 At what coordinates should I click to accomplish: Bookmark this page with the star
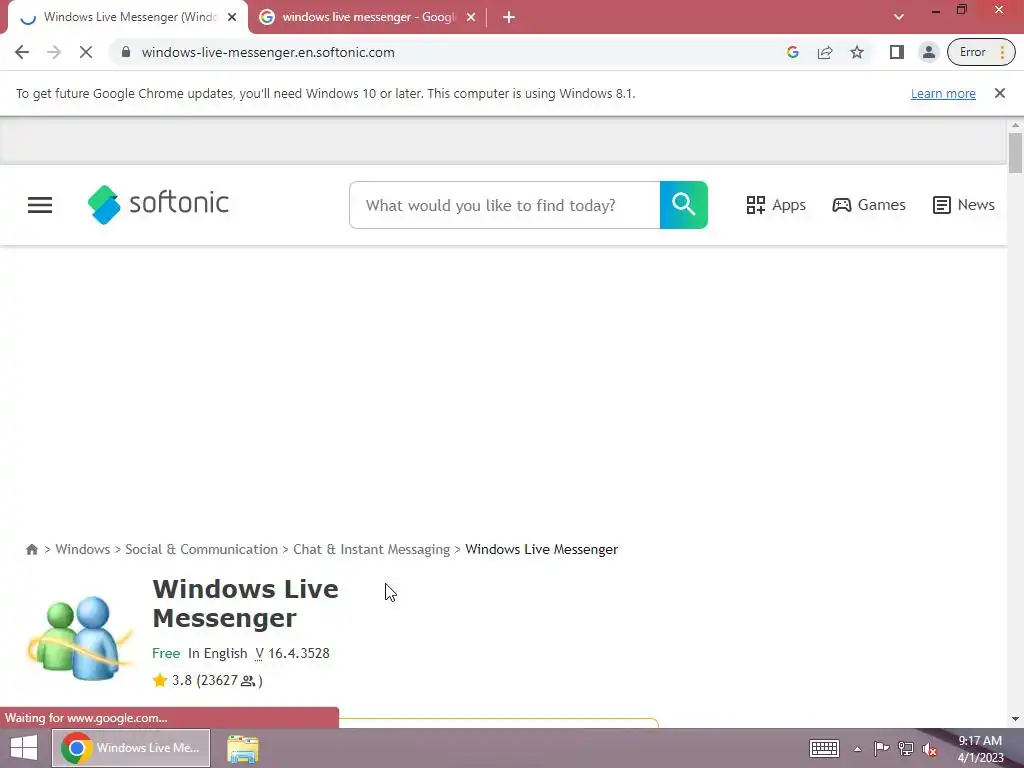(x=857, y=52)
